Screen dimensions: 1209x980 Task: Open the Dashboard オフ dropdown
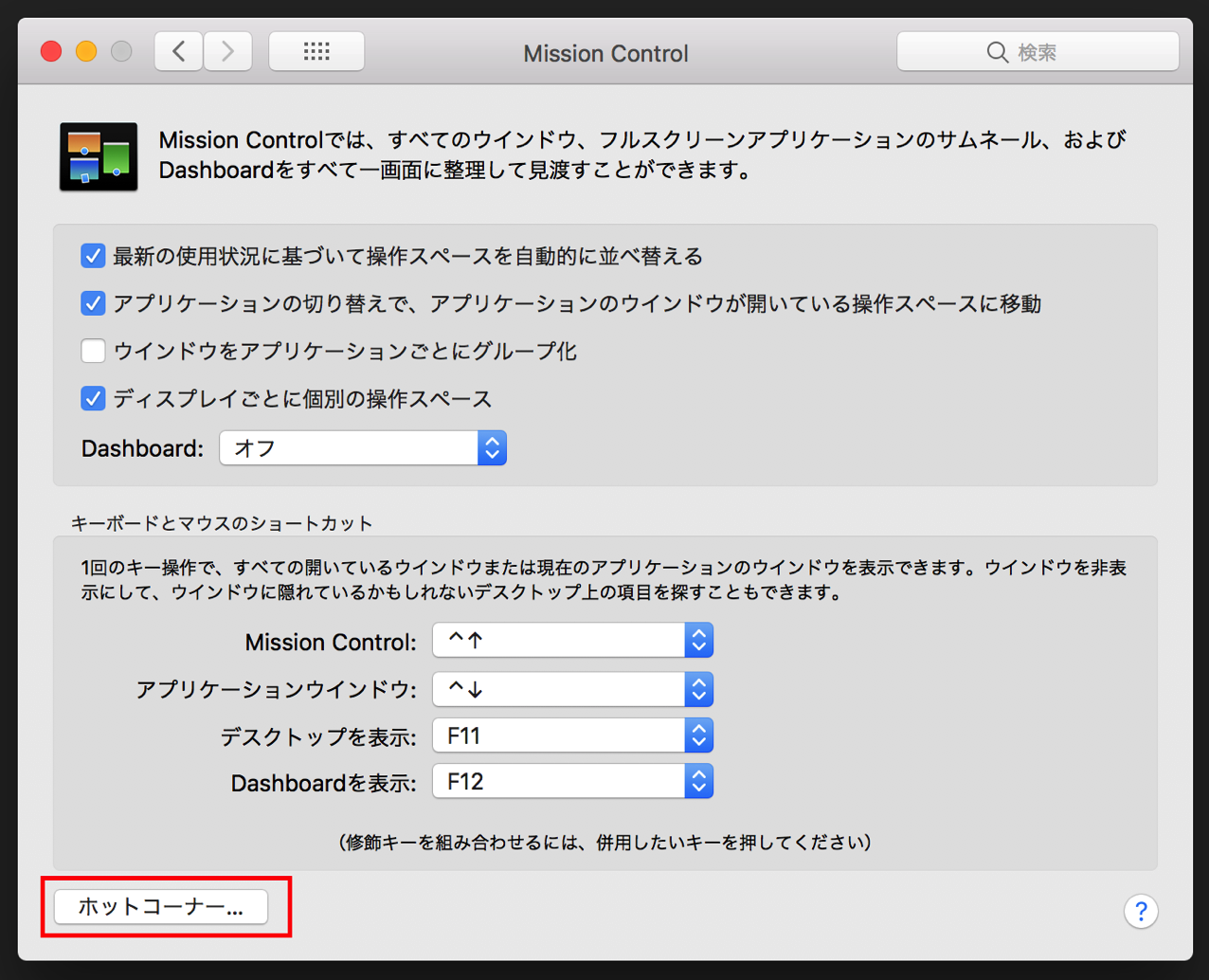(363, 448)
